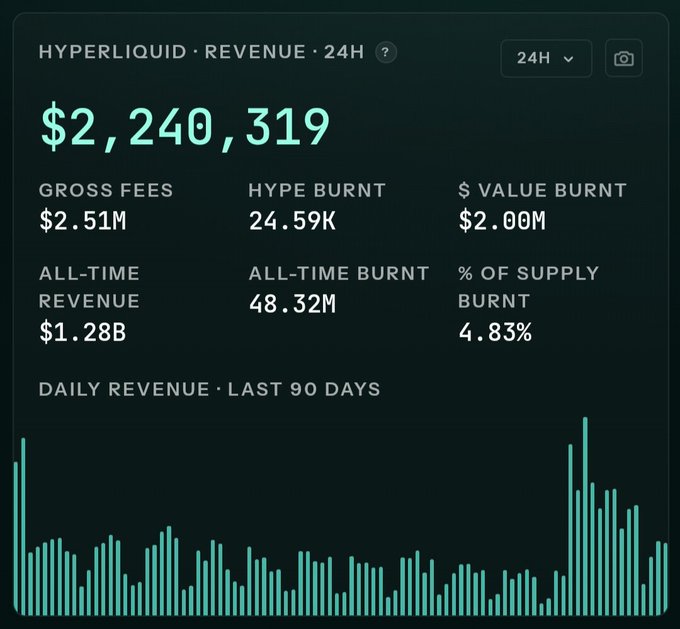Click the Gross Fees value $2.51M
680x629 pixels.
click(82, 220)
